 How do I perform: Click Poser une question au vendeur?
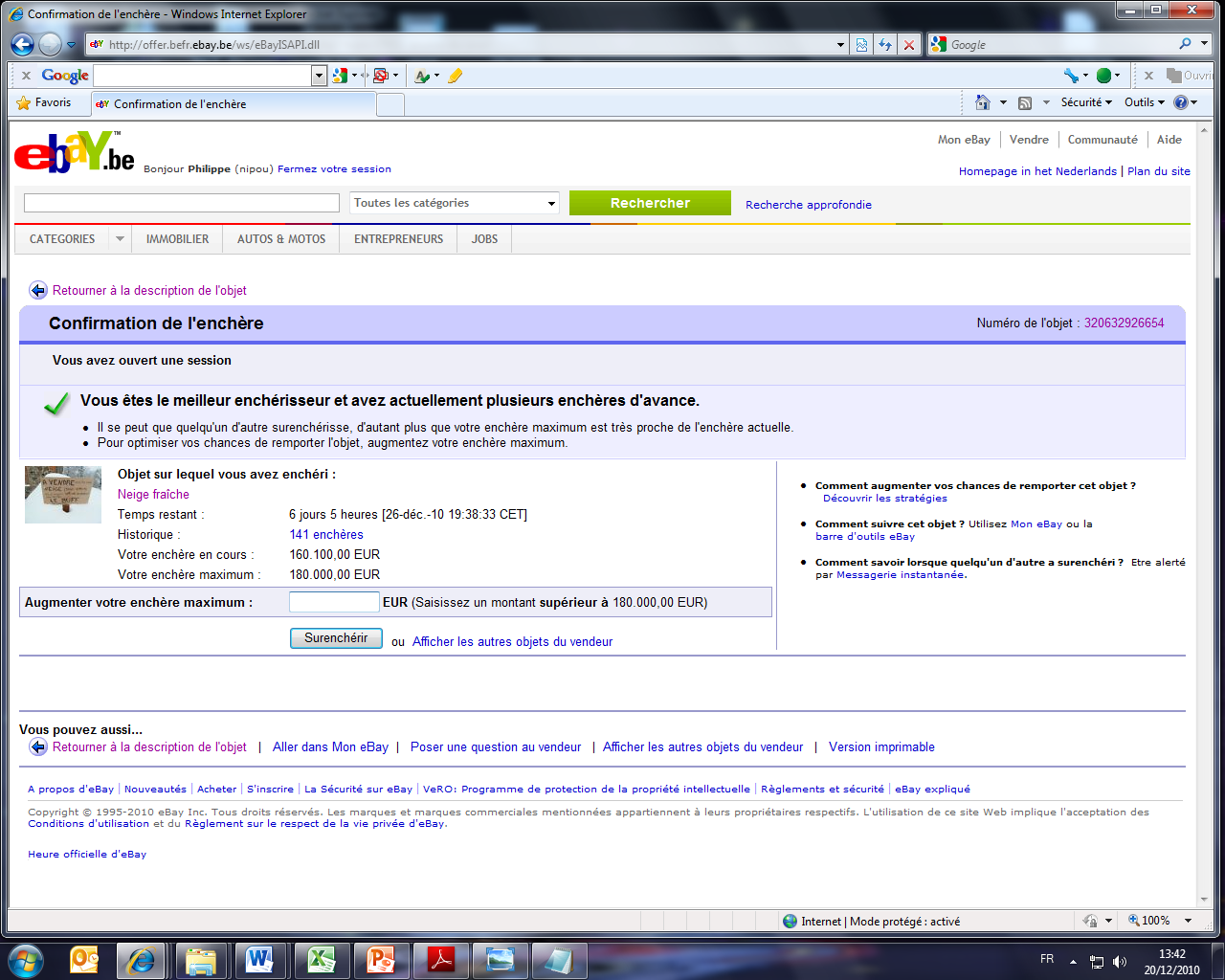[x=496, y=747]
